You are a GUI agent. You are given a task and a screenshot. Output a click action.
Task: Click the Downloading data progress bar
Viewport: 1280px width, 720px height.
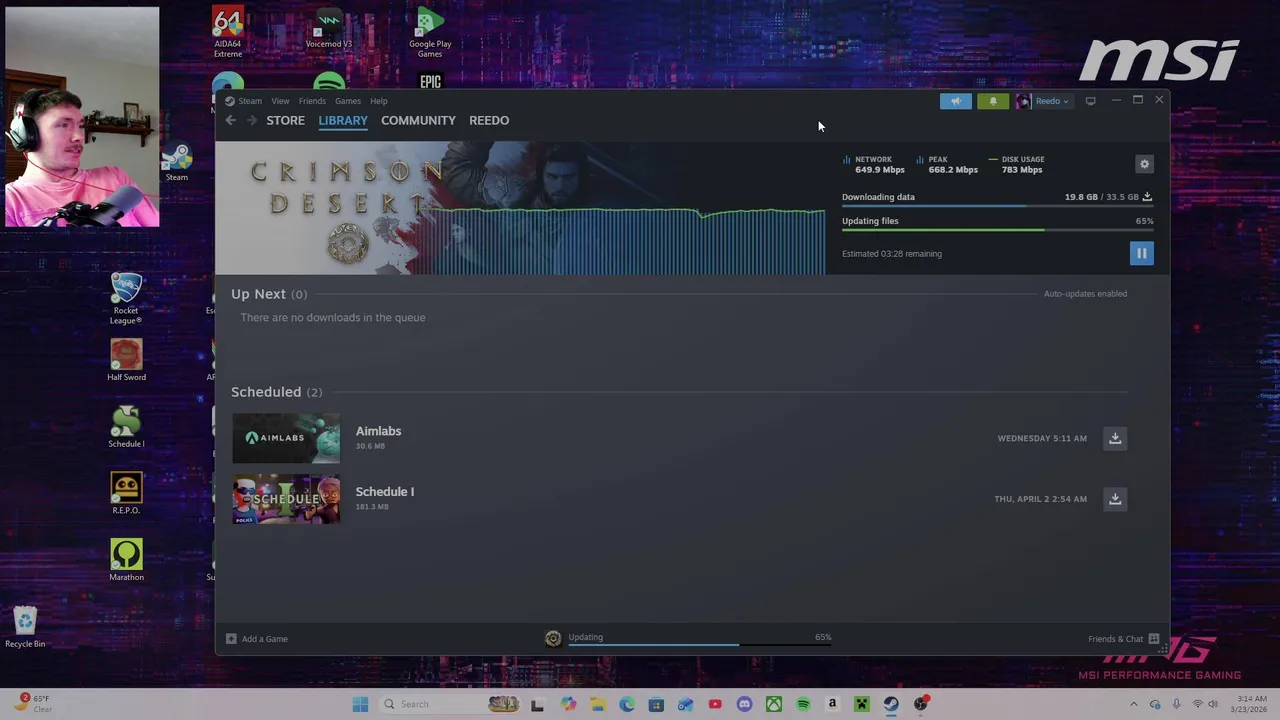tap(997, 206)
